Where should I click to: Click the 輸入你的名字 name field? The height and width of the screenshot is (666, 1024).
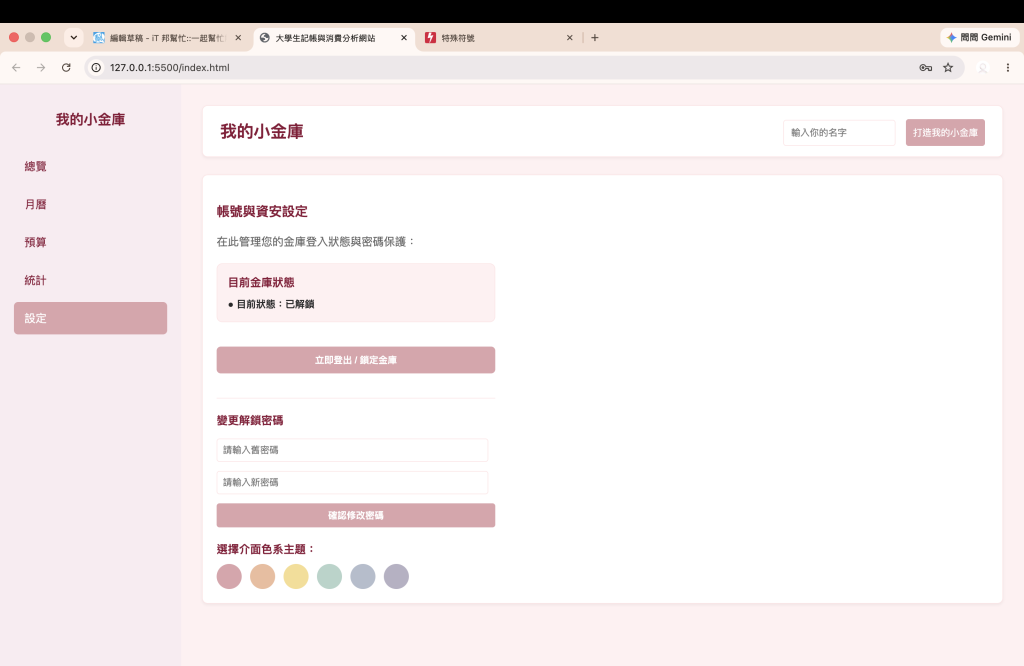click(839, 133)
